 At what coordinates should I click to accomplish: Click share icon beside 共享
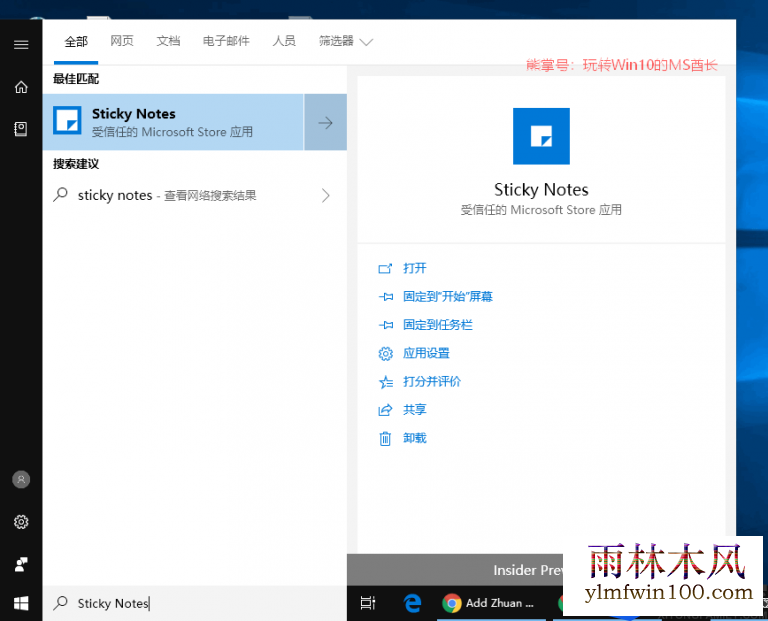(385, 410)
